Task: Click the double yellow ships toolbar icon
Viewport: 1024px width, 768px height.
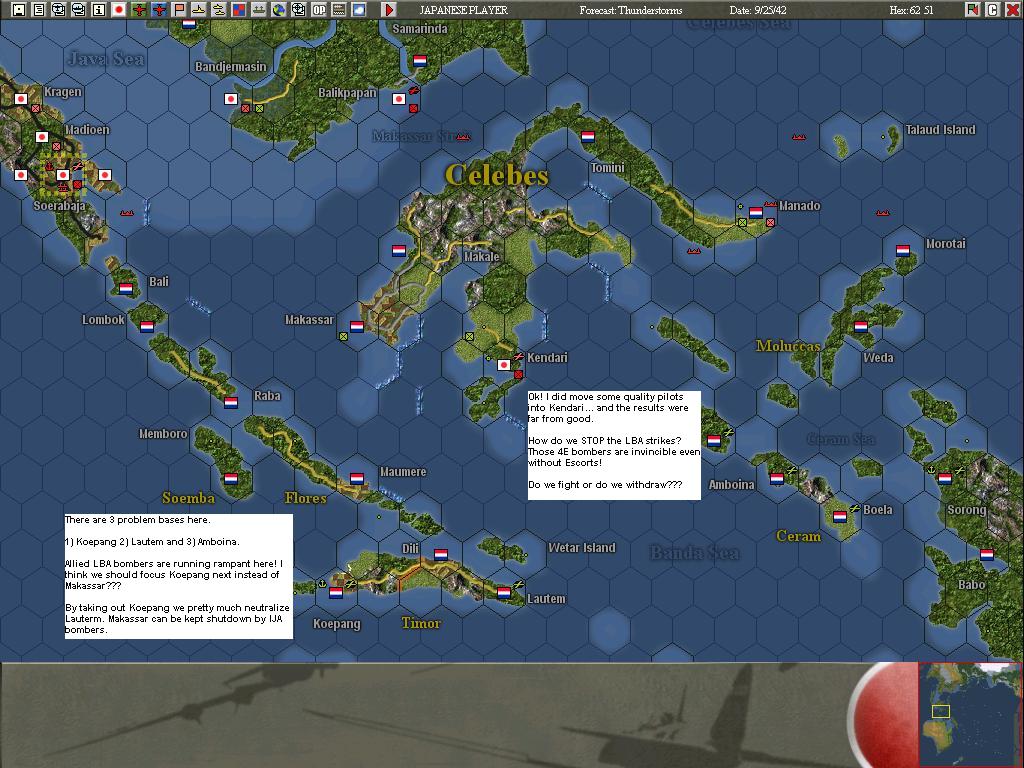Action: click(x=219, y=9)
